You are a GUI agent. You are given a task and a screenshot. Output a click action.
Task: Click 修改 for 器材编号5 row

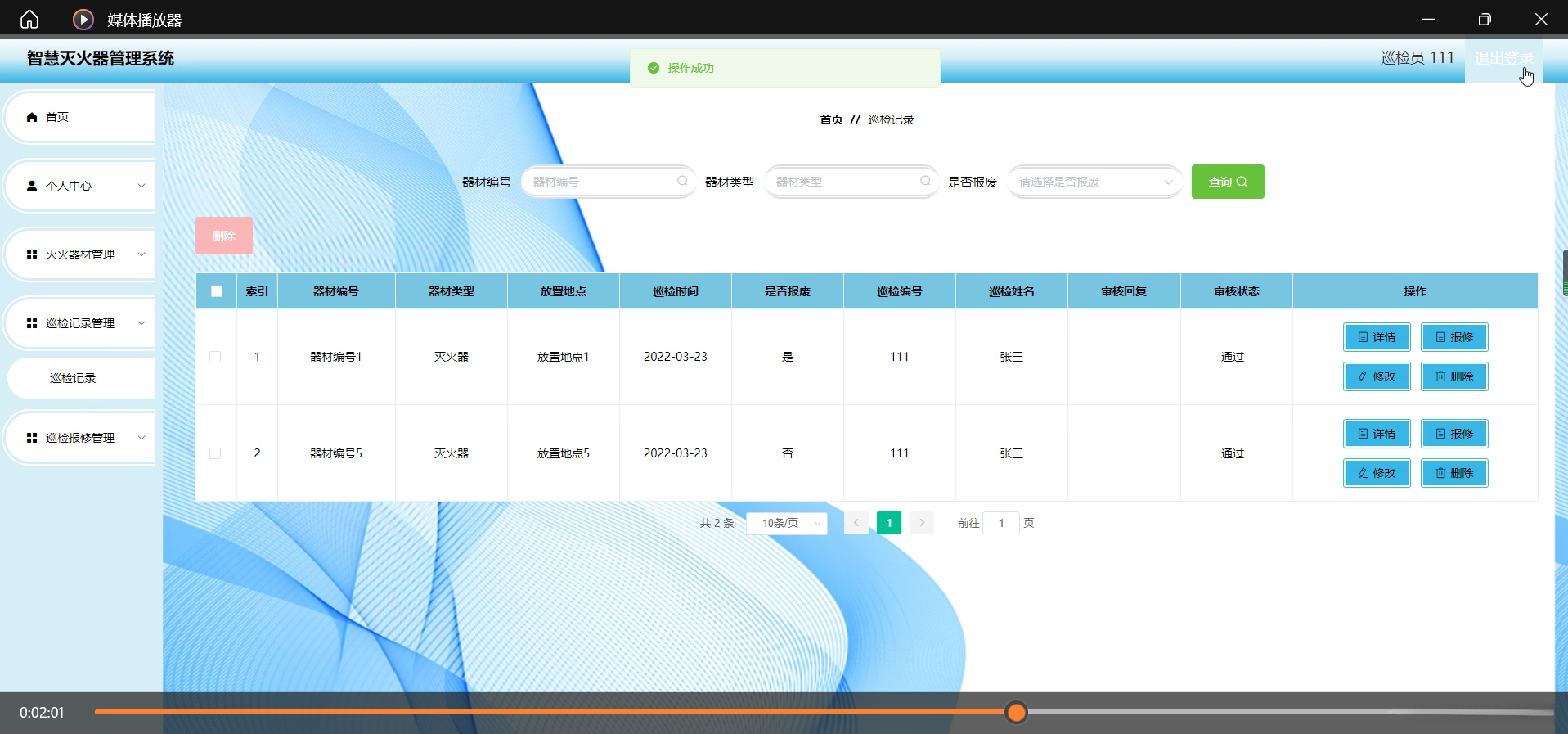point(1377,473)
